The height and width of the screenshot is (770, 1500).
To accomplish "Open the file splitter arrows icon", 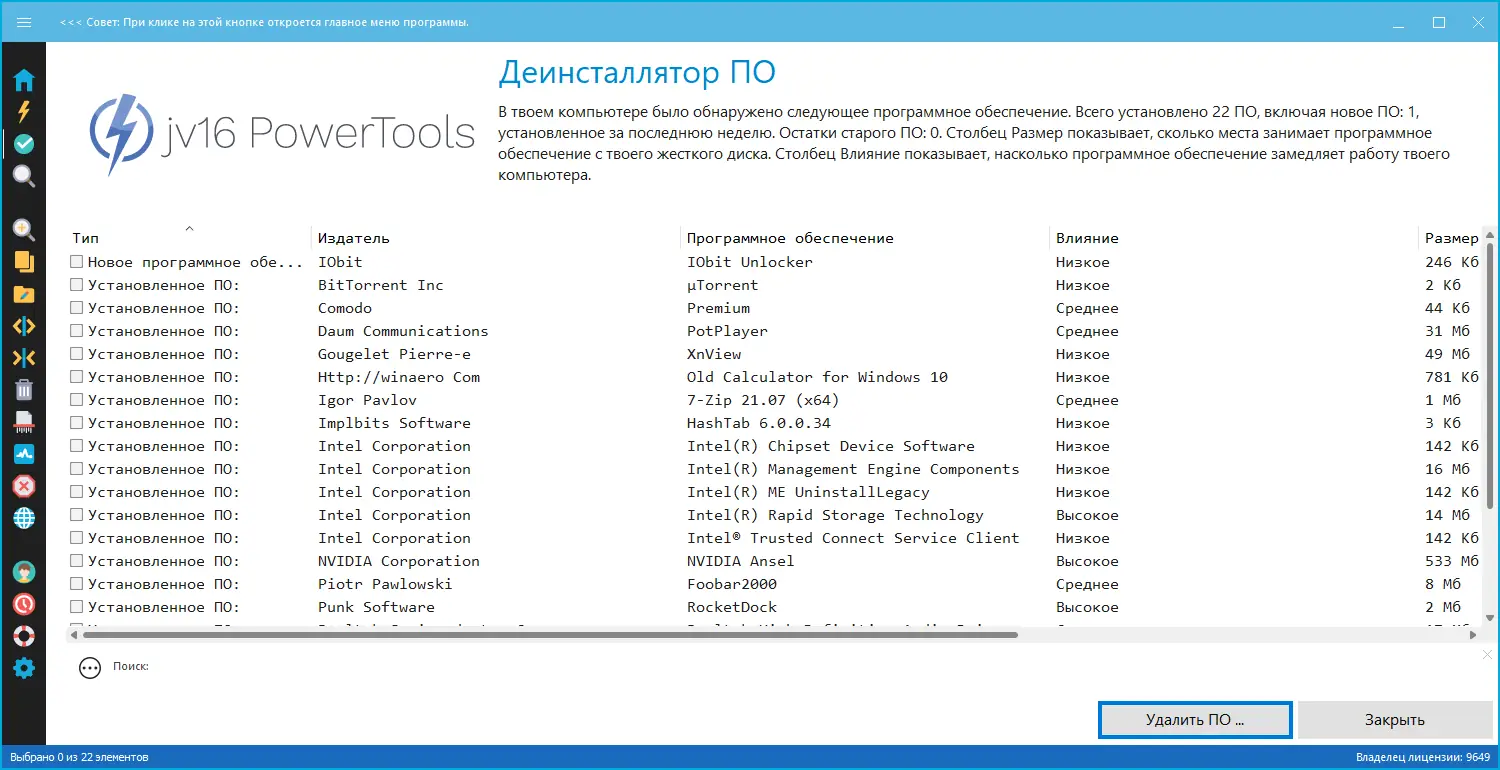I will click(24, 326).
